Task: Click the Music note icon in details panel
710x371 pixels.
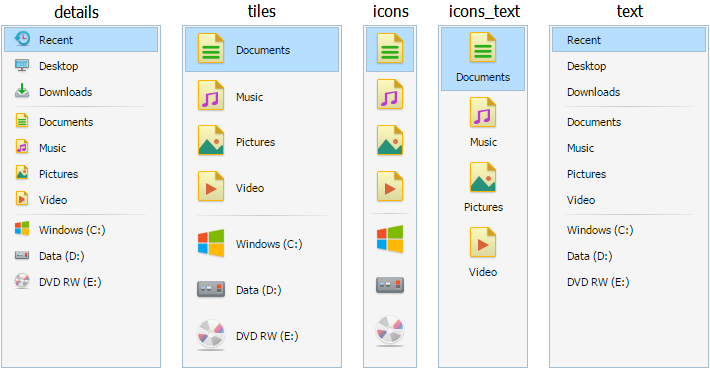Action: click(22, 147)
